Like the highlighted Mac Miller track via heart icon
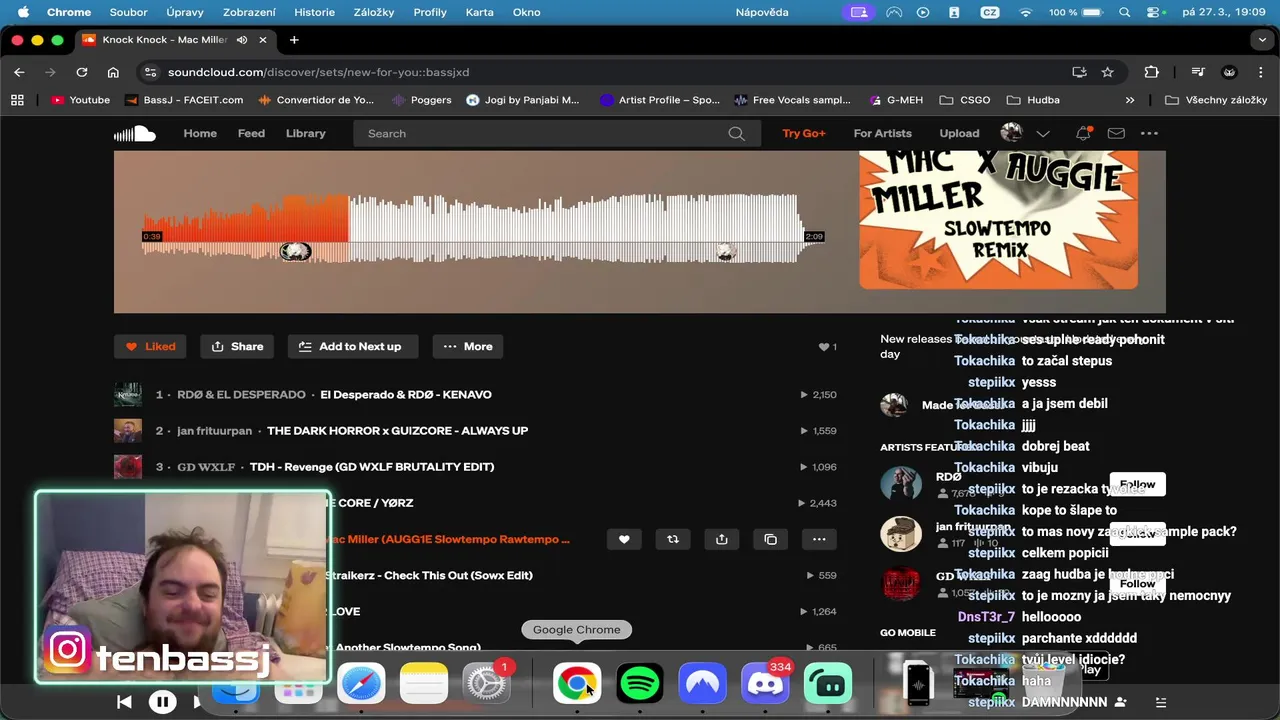 pyautogui.click(x=624, y=539)
